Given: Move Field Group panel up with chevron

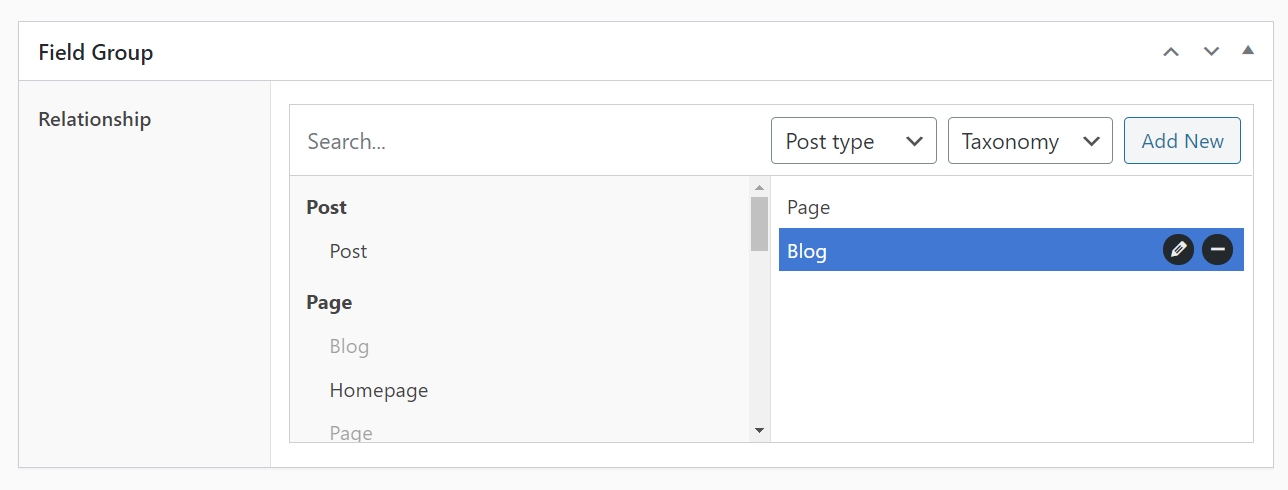Looking at the screenshot, I should [1171, 51].
